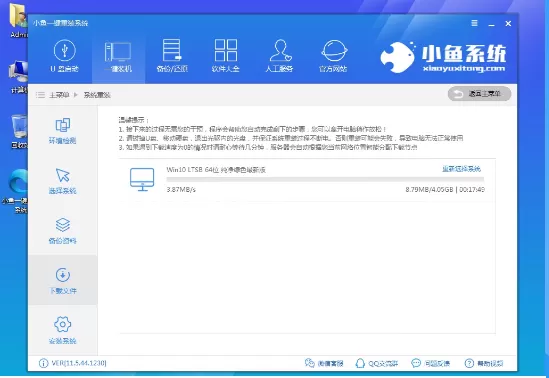Open QQ交流群 in the footer

click(377, 363)
